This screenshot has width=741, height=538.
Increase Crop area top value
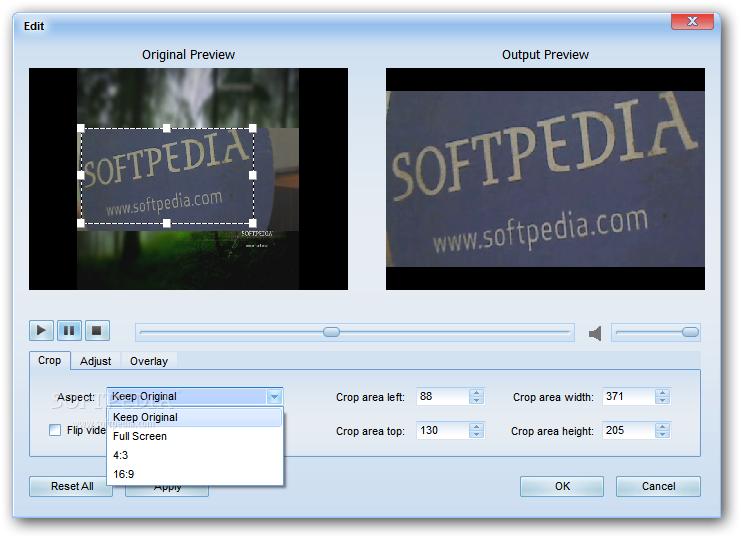click(476, 427)
